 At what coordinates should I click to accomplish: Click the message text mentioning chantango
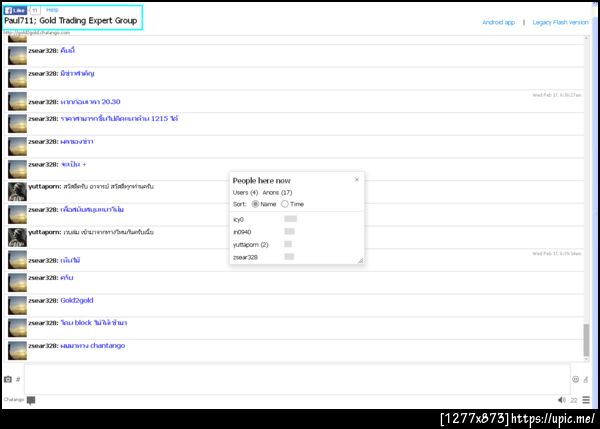[93, 346]
